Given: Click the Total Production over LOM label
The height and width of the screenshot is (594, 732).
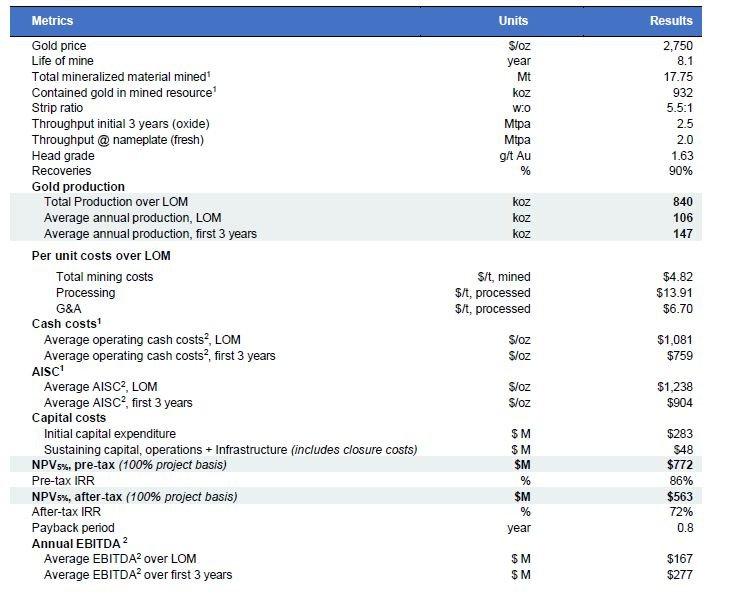Looking at the screenshot, I should click(116, 202).
